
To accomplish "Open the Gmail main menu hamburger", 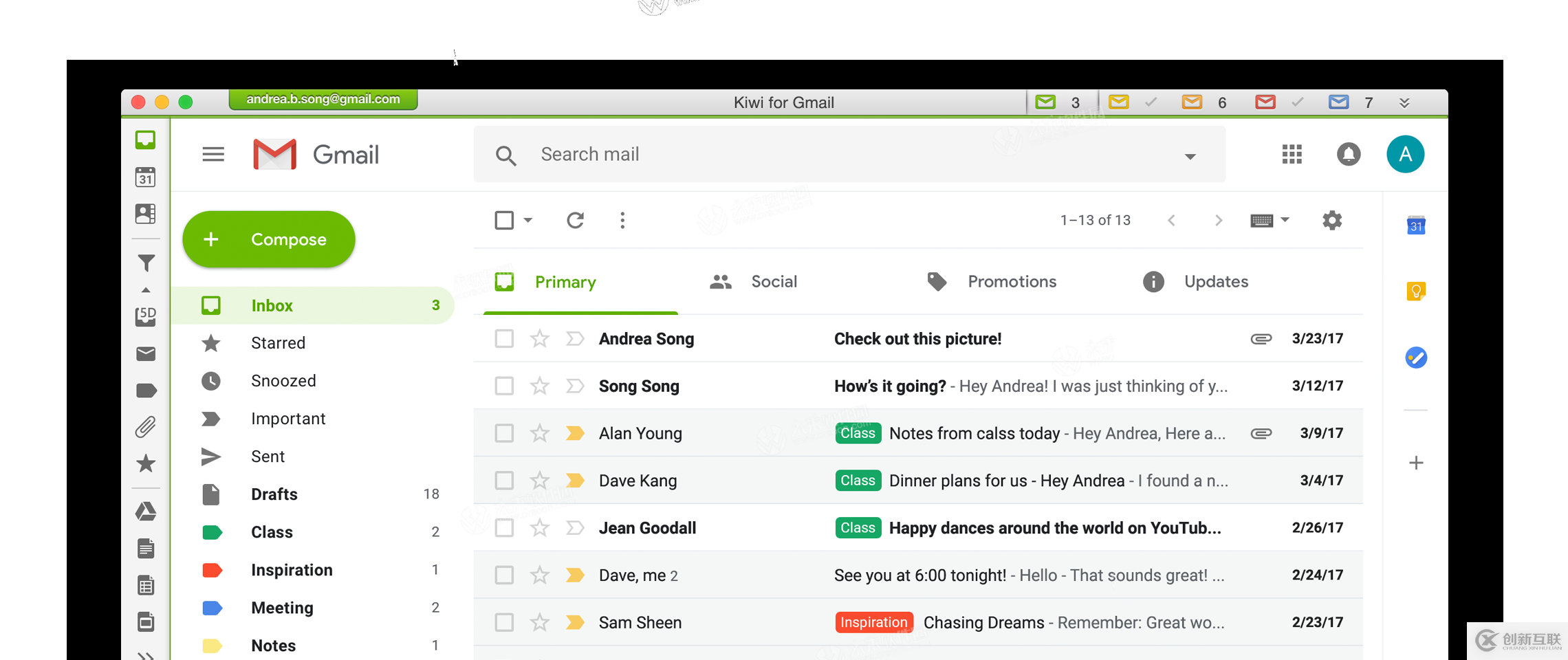I will coord(213,155).
